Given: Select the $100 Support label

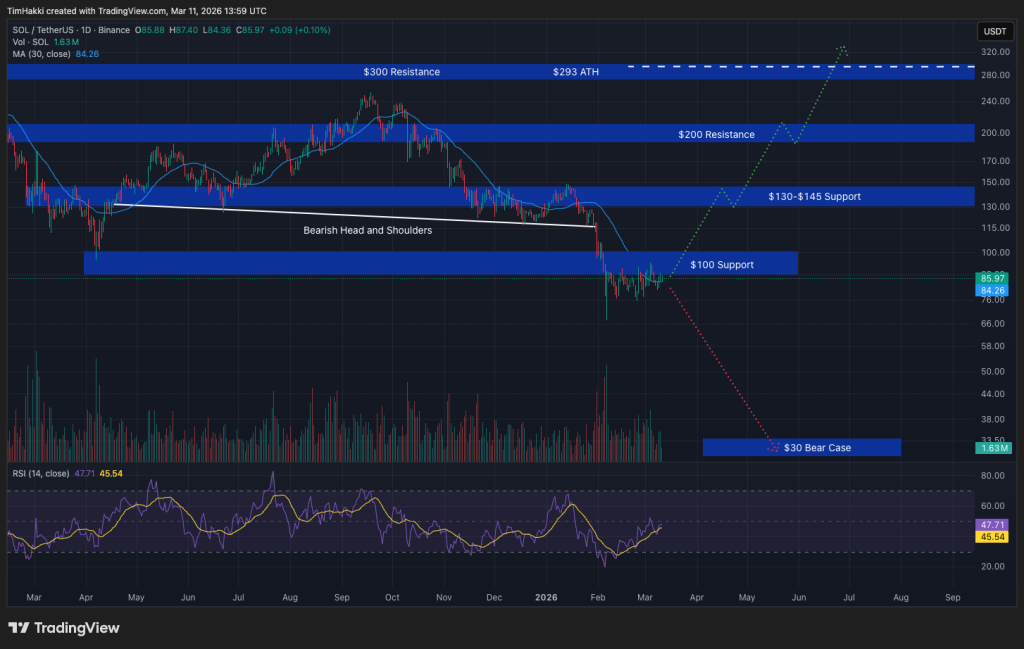Looking at the screenshot, I should (724, 264).
